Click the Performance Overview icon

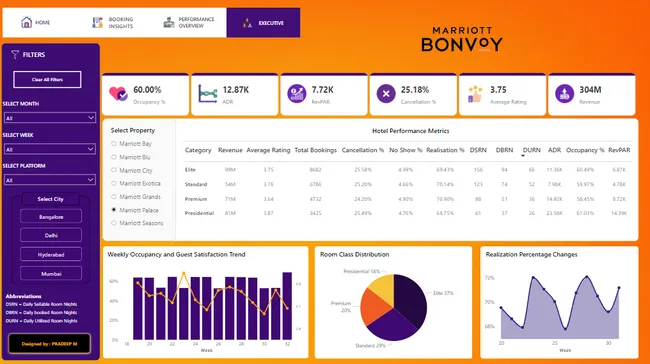point(169,22)
